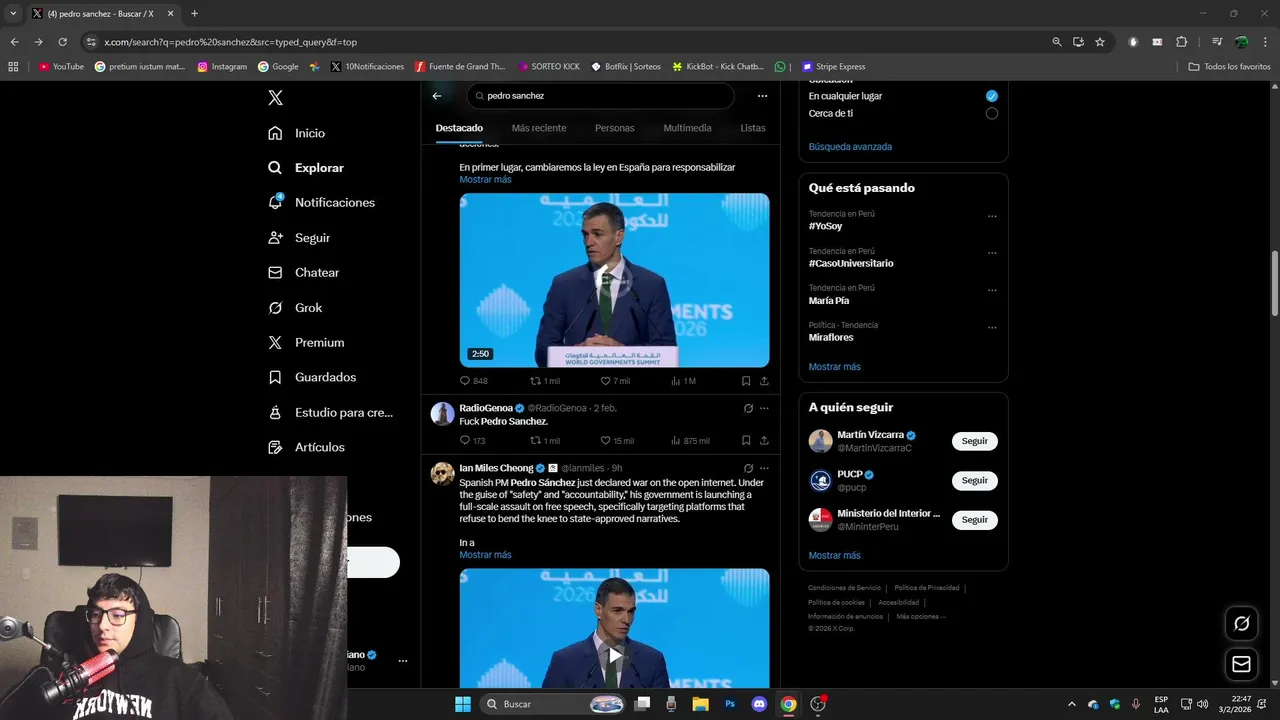Open Chatear messages in the sidebar

click(x=304, y=272)
